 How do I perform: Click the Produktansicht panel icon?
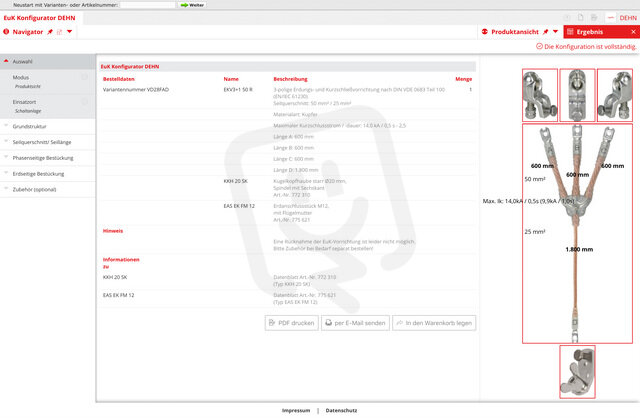(484, 31)
